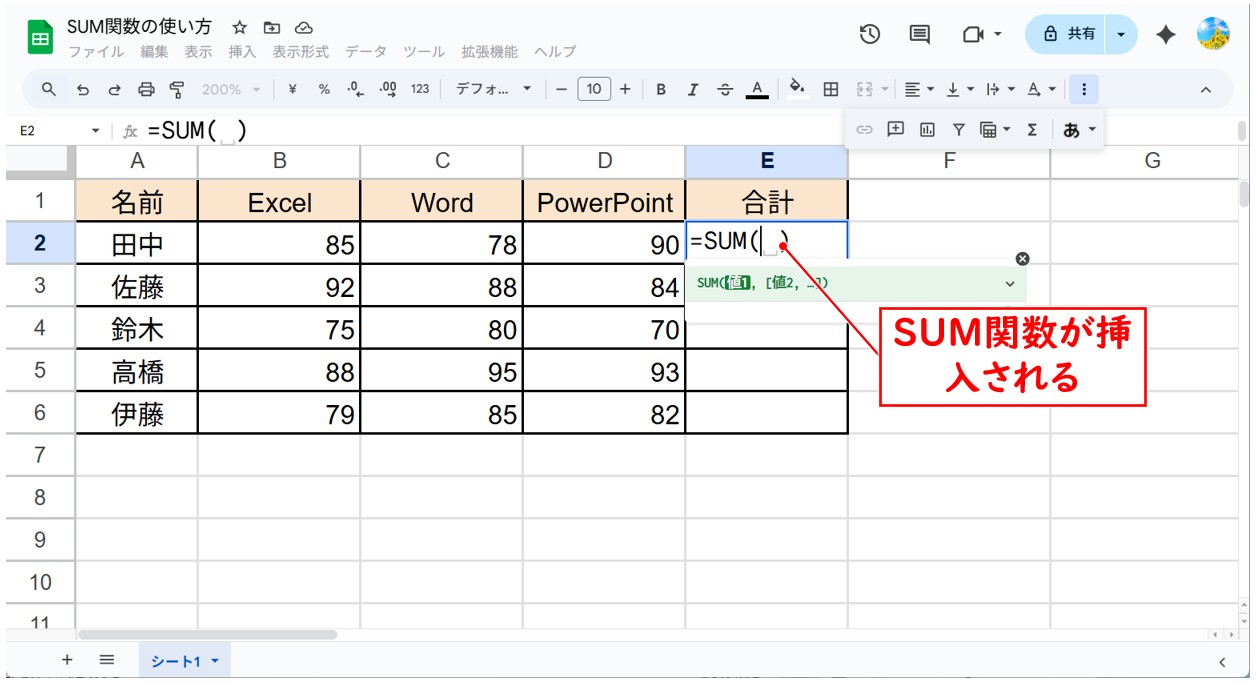The image size is (1256, 685).
Task: Toggle bold formatting
Action: (661, 89)
